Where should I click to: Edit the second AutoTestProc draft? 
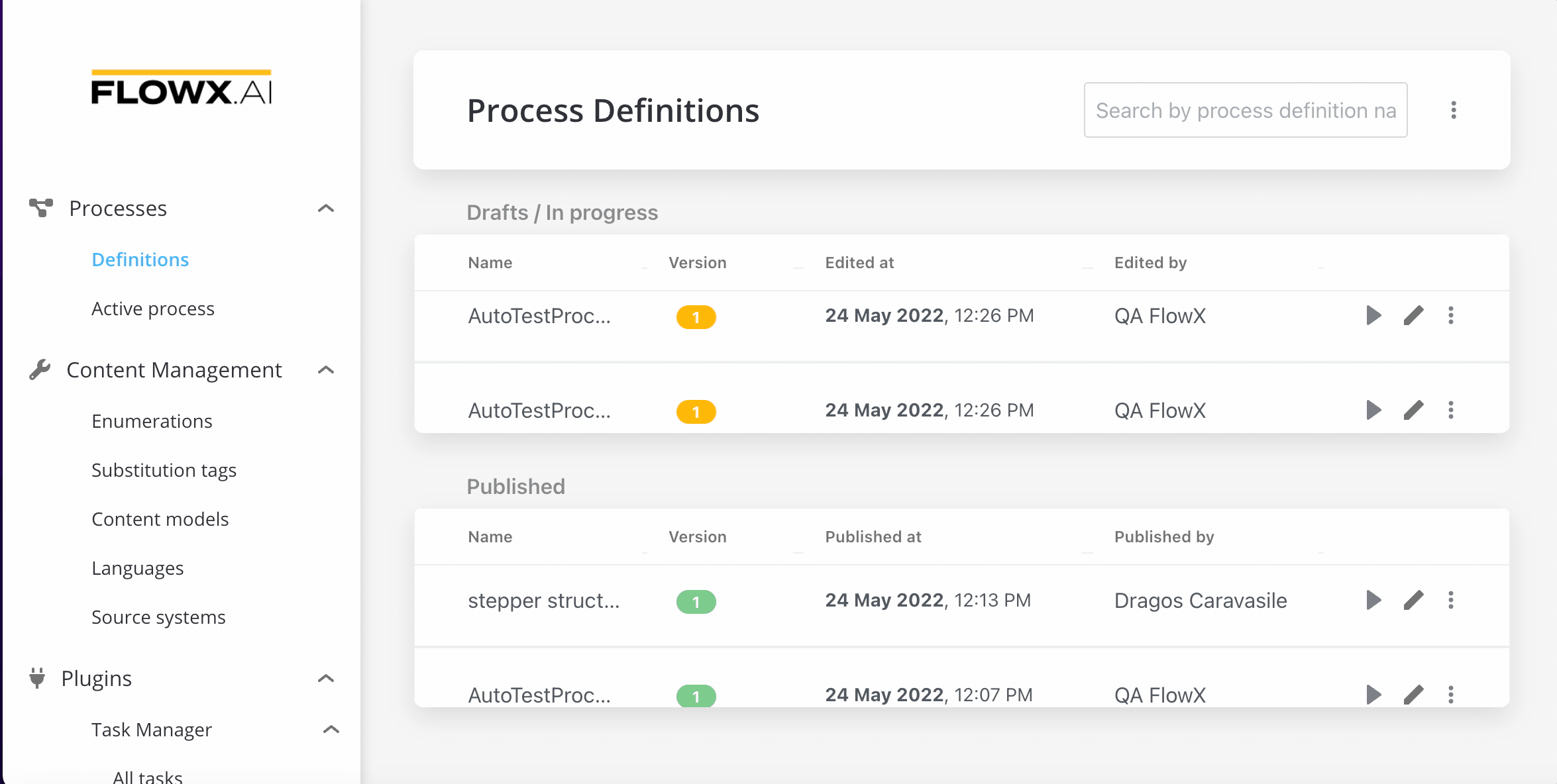coord(1413,410)
